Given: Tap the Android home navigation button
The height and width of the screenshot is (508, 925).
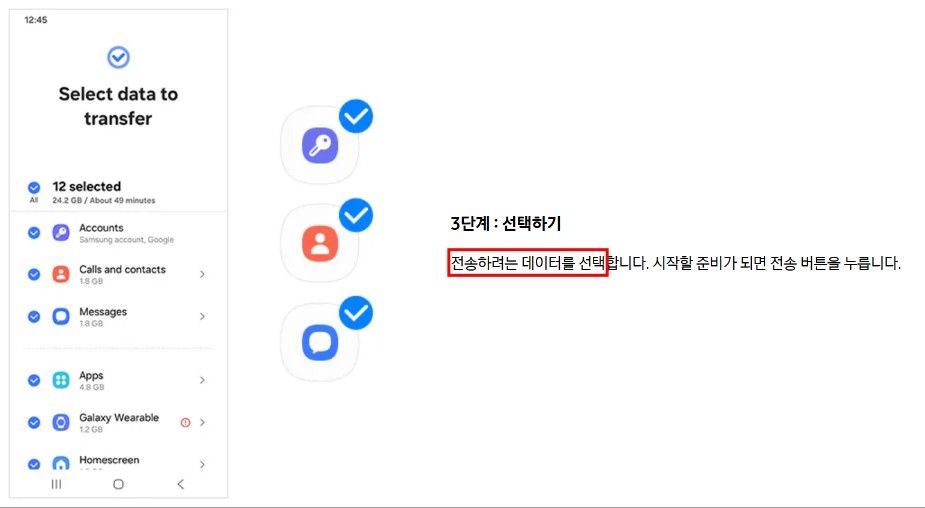Looking at the screenshot, I should click(x=119, y=484).
